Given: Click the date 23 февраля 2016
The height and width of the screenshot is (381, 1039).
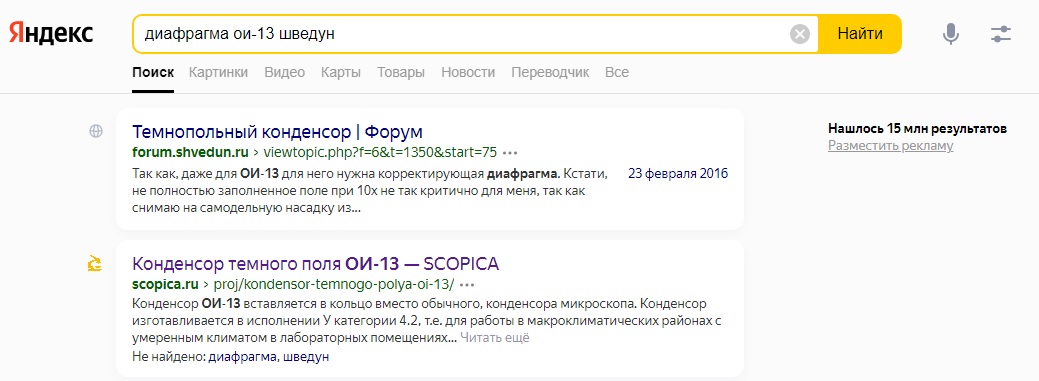Looking at the screenshot, I should (678, 174).
